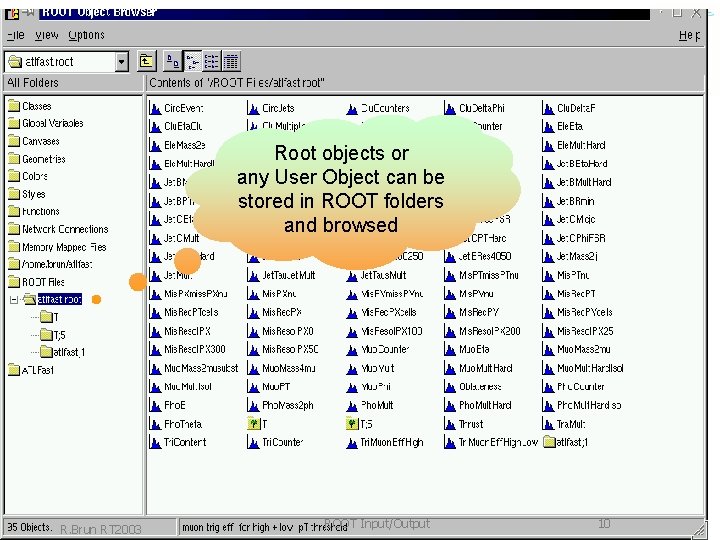Switch to large icons view
Screen dimensions: 720x540
coord(173,61)
